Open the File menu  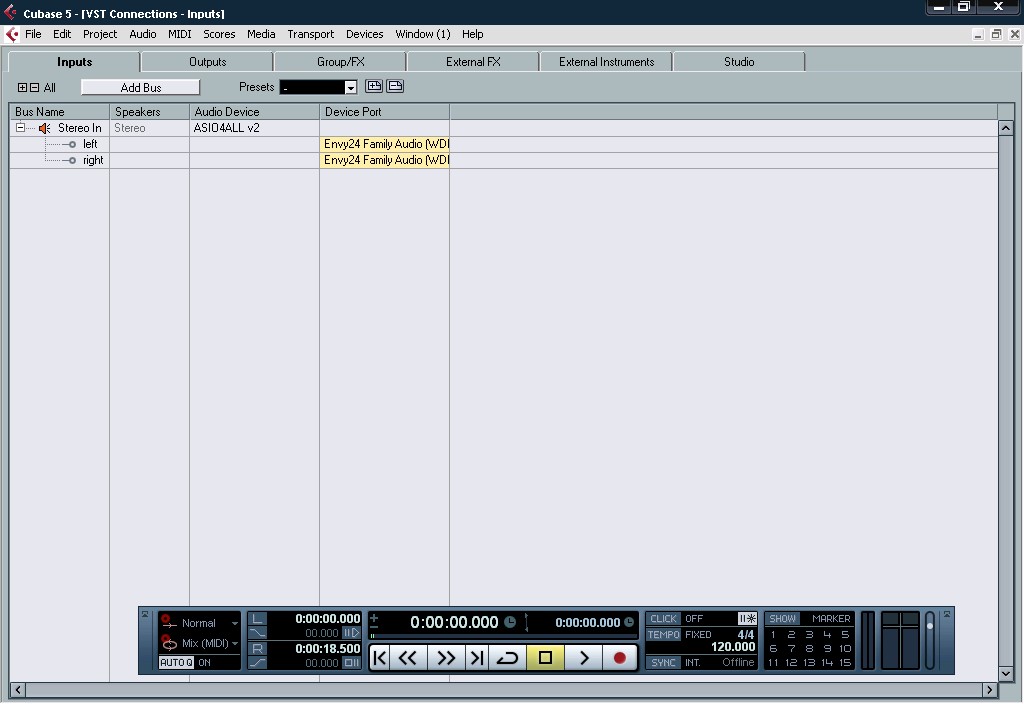33,34
